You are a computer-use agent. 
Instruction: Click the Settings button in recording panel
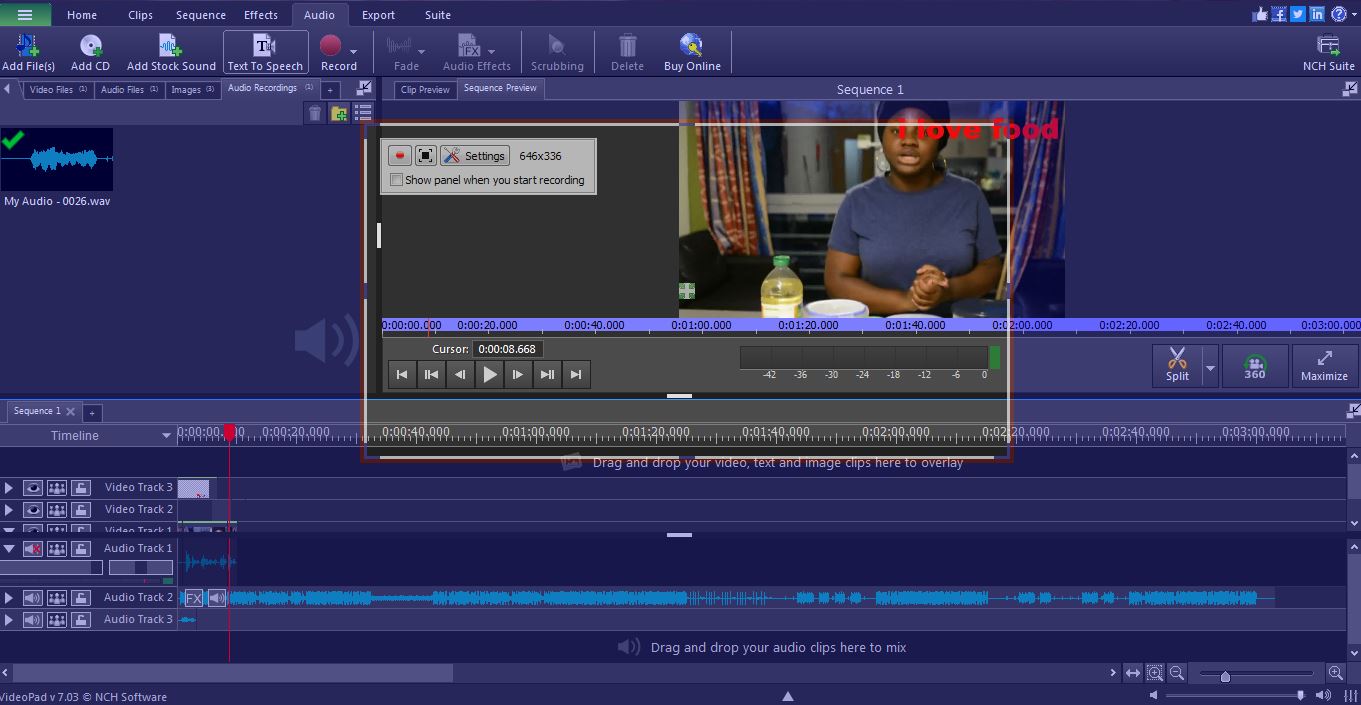pos(475,155)
